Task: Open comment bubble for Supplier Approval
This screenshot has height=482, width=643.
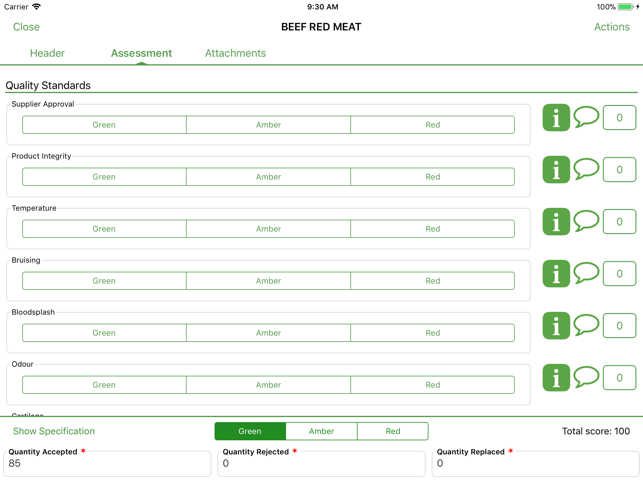Action: [x=586, y=117]
